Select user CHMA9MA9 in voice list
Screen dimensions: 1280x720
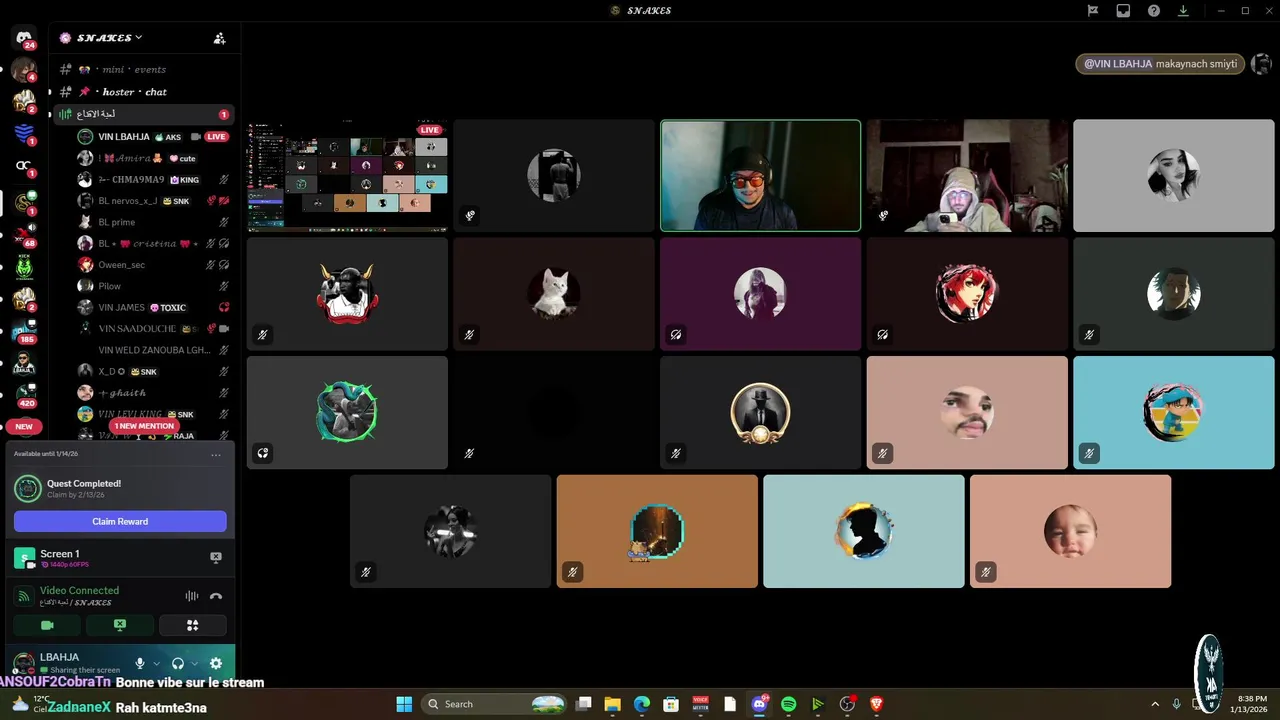point(154,180)
